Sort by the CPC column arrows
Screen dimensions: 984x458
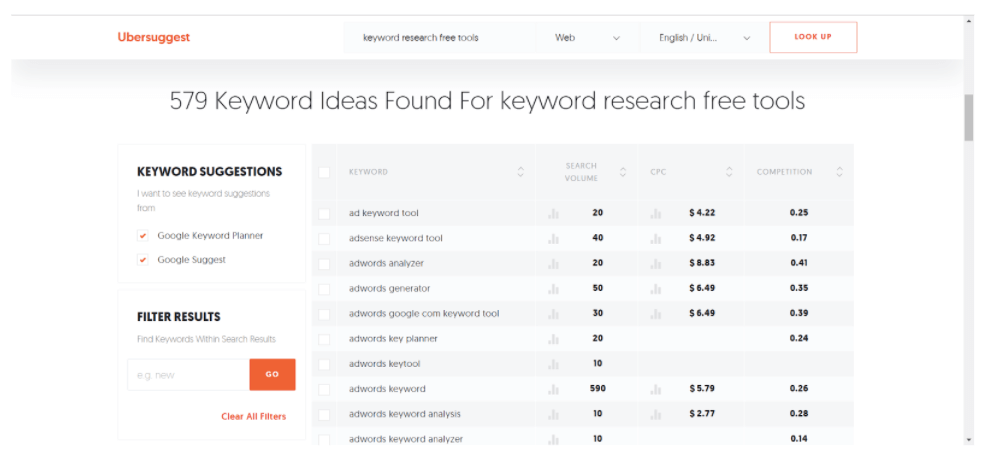[x=729, y=172]
